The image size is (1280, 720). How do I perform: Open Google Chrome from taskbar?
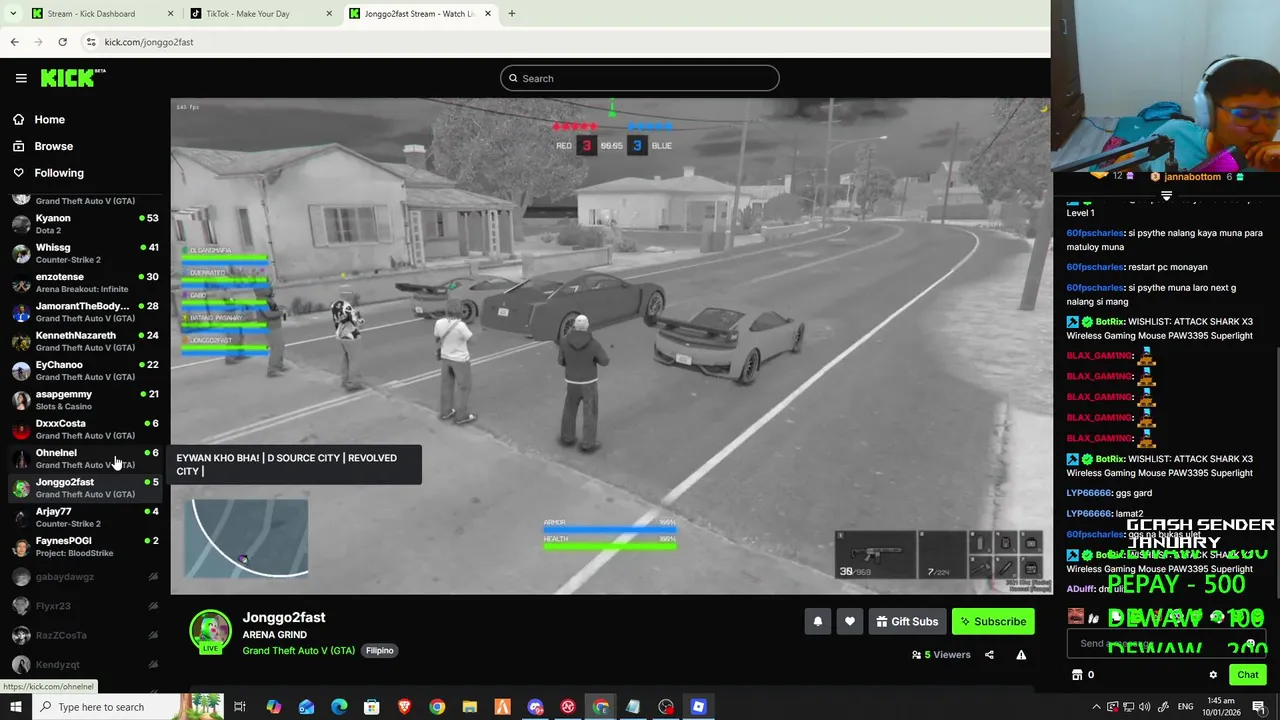(x=437, y=707)
